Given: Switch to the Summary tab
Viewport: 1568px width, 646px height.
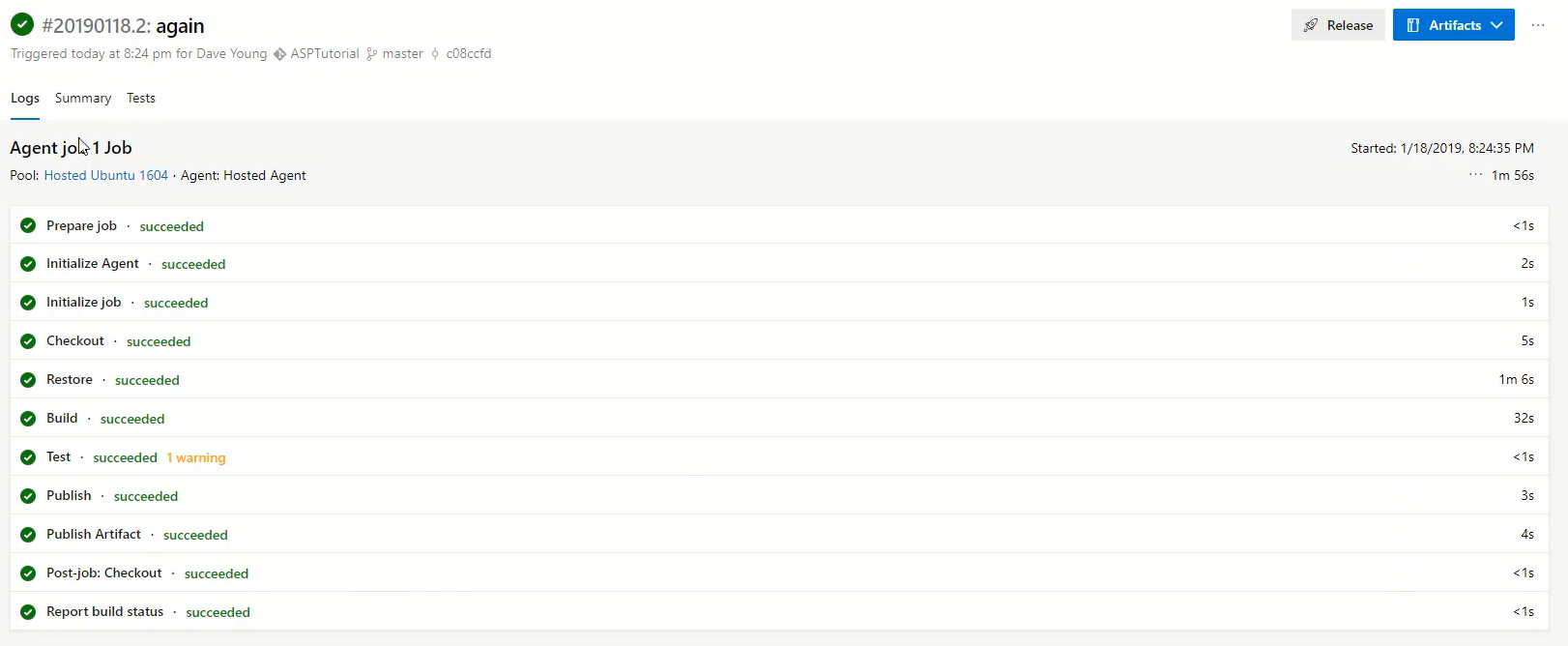Looking at the screenshot, I should coord(83,98).
